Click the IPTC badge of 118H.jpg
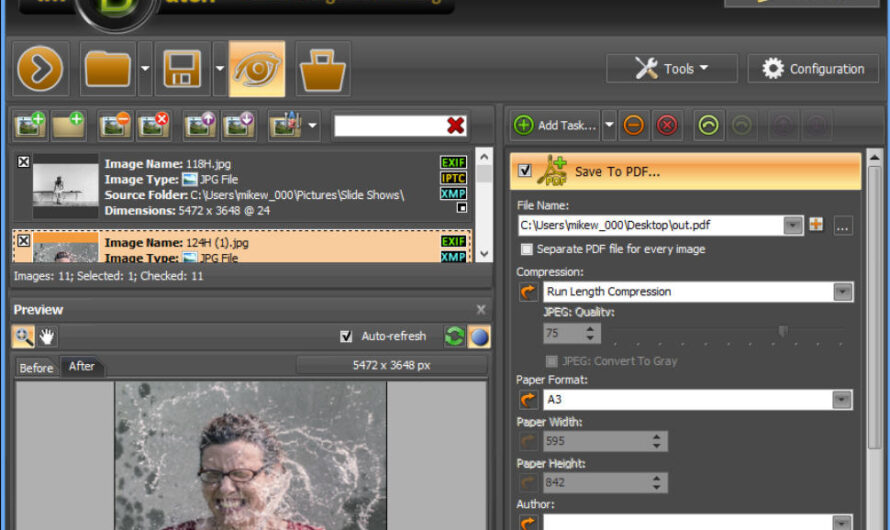890x530 pixels. (454, 178)
